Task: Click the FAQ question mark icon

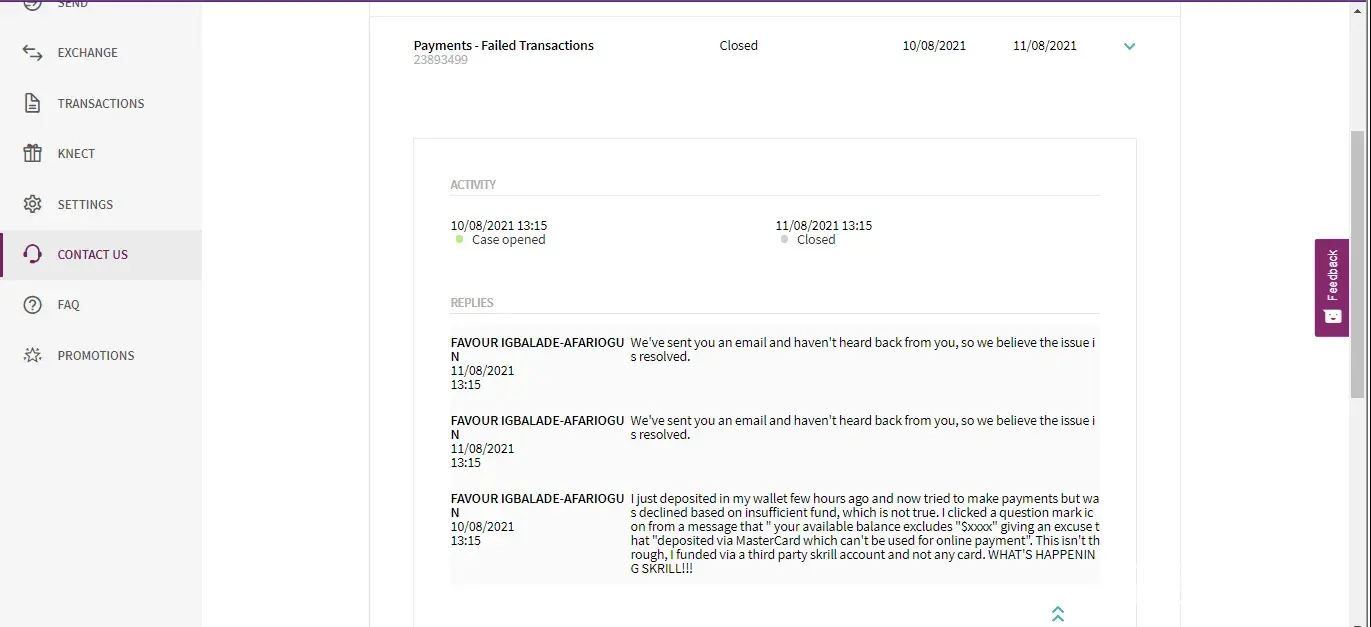Action: coord(33,304)
